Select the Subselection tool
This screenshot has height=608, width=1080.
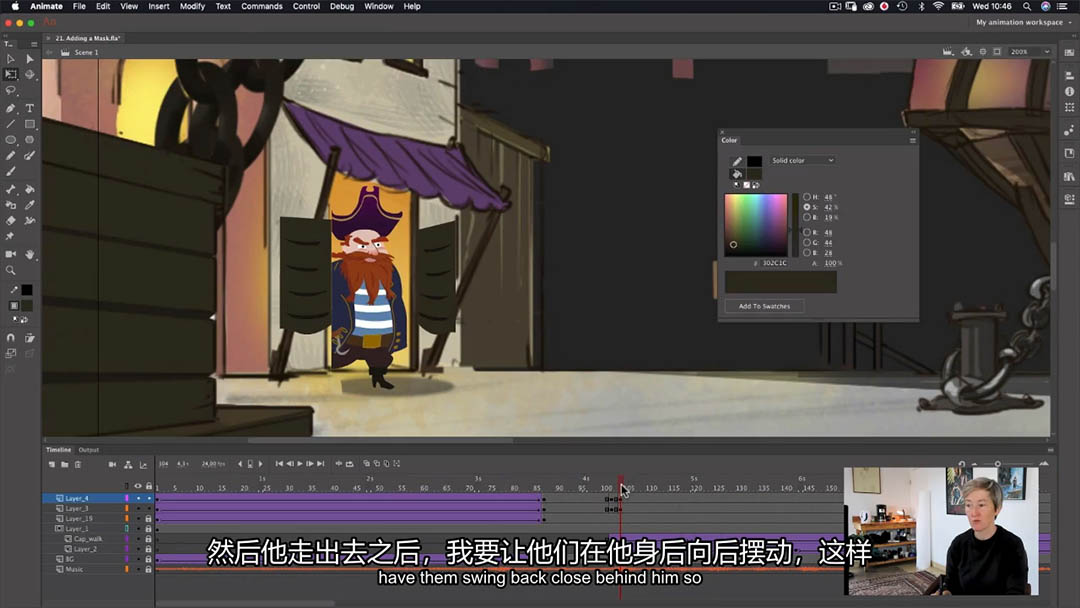point(30,59)
